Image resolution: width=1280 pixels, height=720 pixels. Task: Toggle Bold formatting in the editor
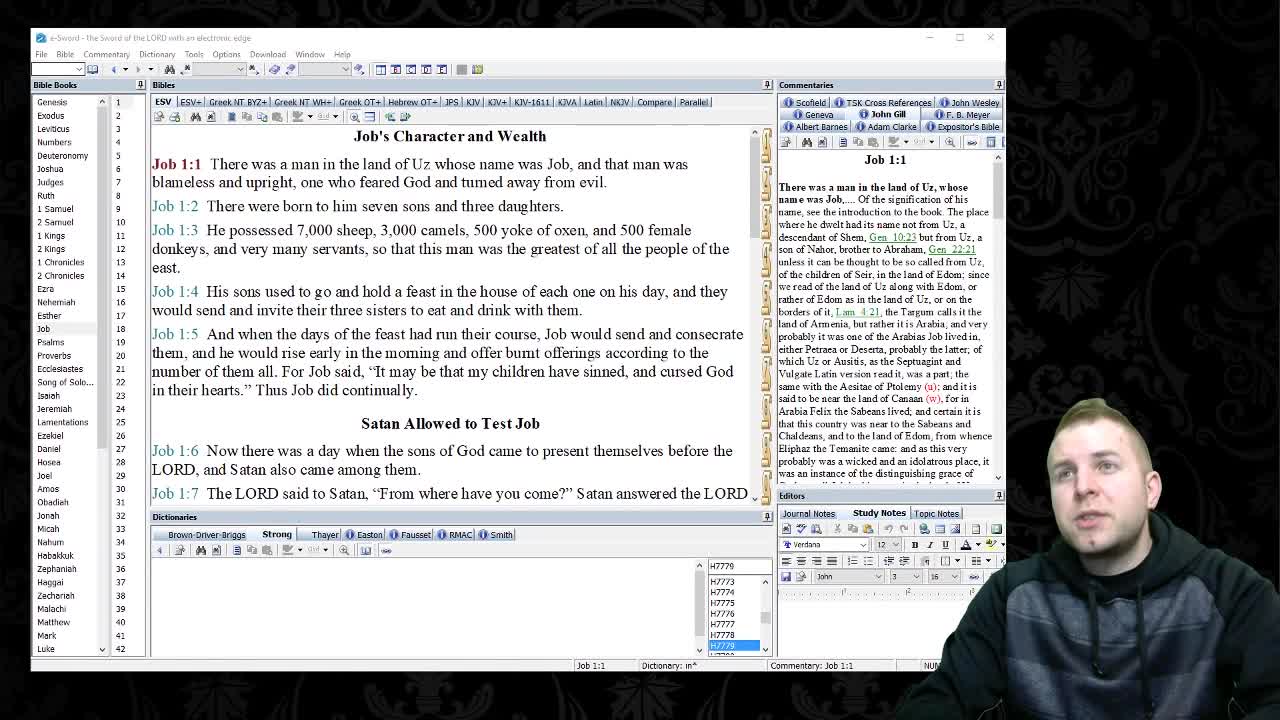pyautogui.click(x=915, y=545)
